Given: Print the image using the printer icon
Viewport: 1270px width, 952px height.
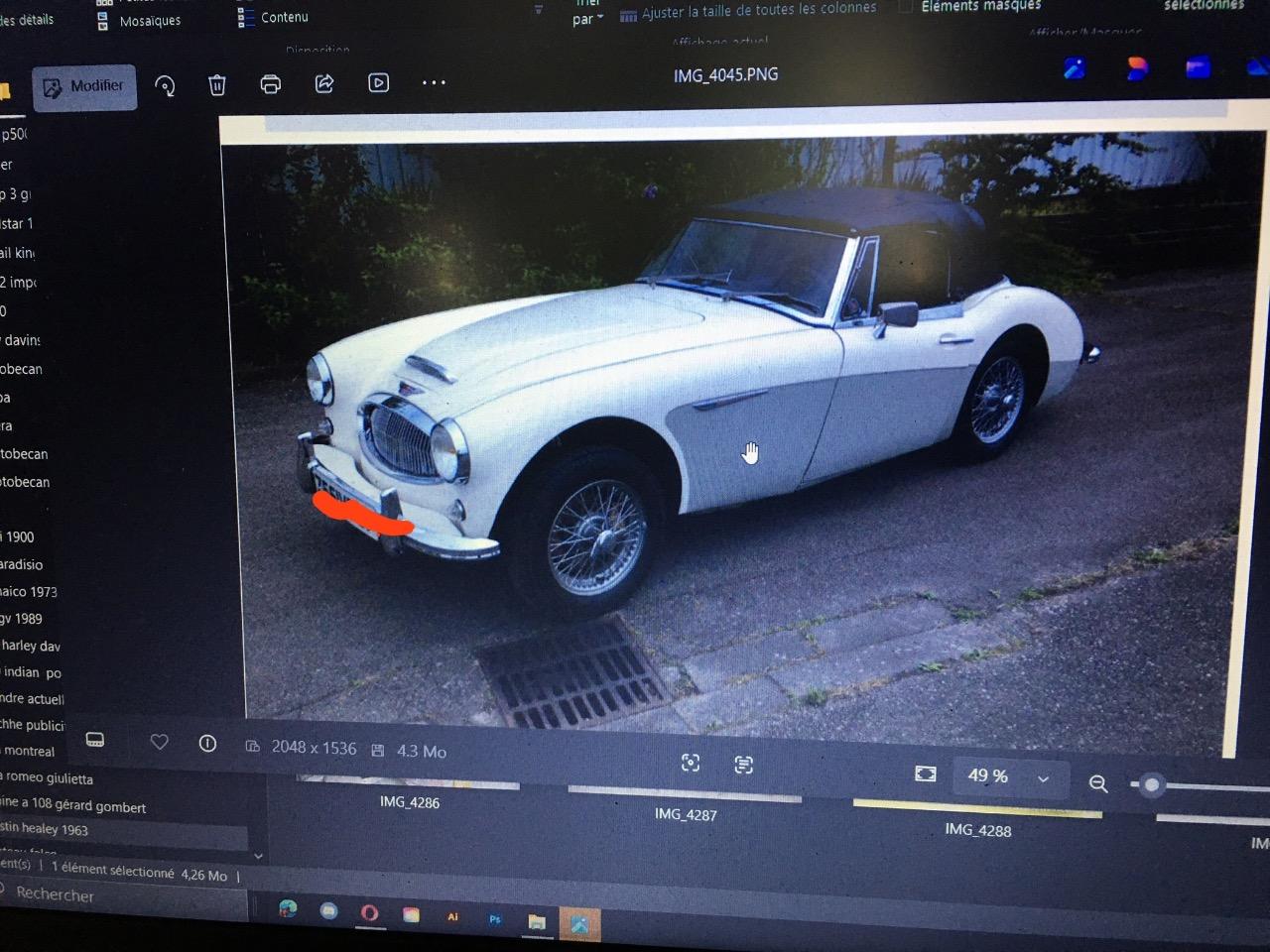Looking at the screenshot, I should [x=270, y=84].
